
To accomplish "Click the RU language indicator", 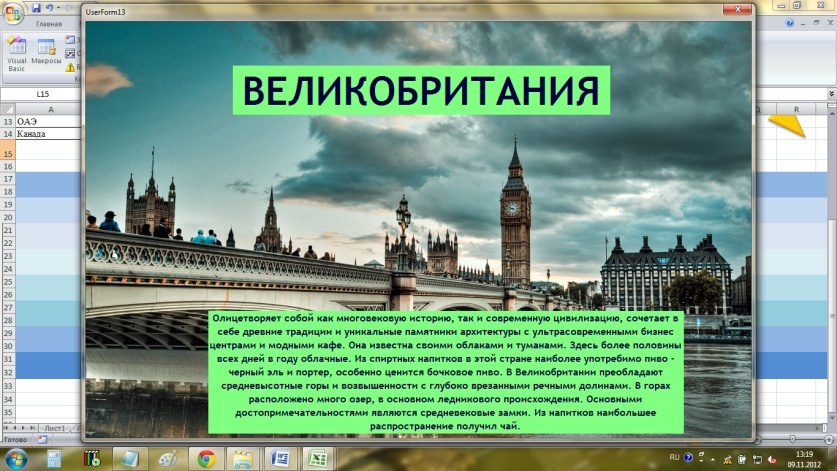I will (674, 458).
